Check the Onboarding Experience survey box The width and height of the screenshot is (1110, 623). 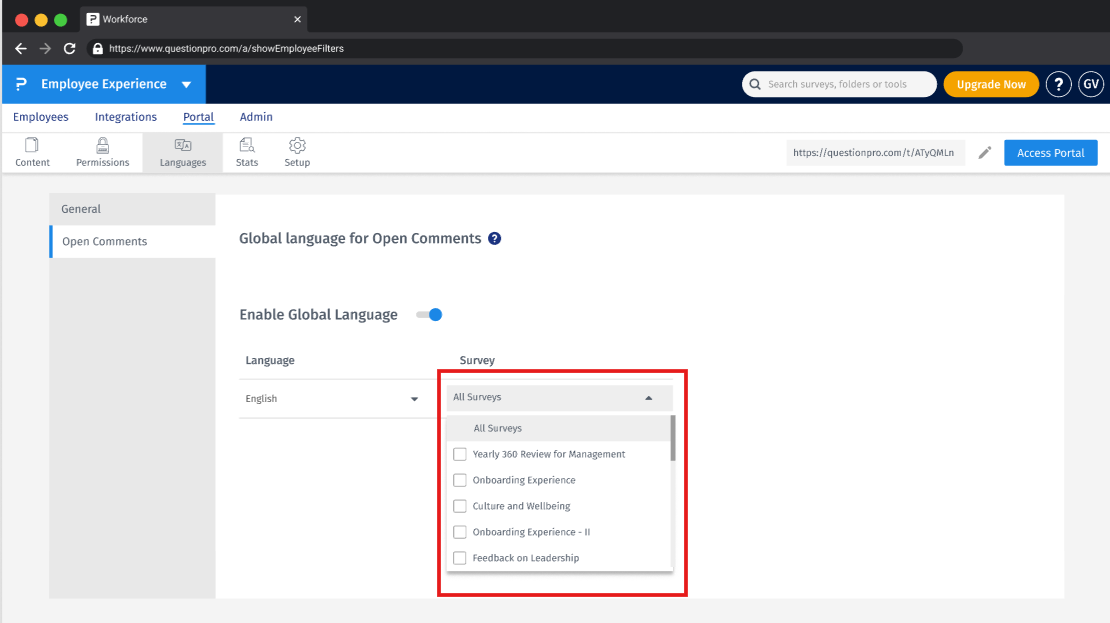[459, 480]
